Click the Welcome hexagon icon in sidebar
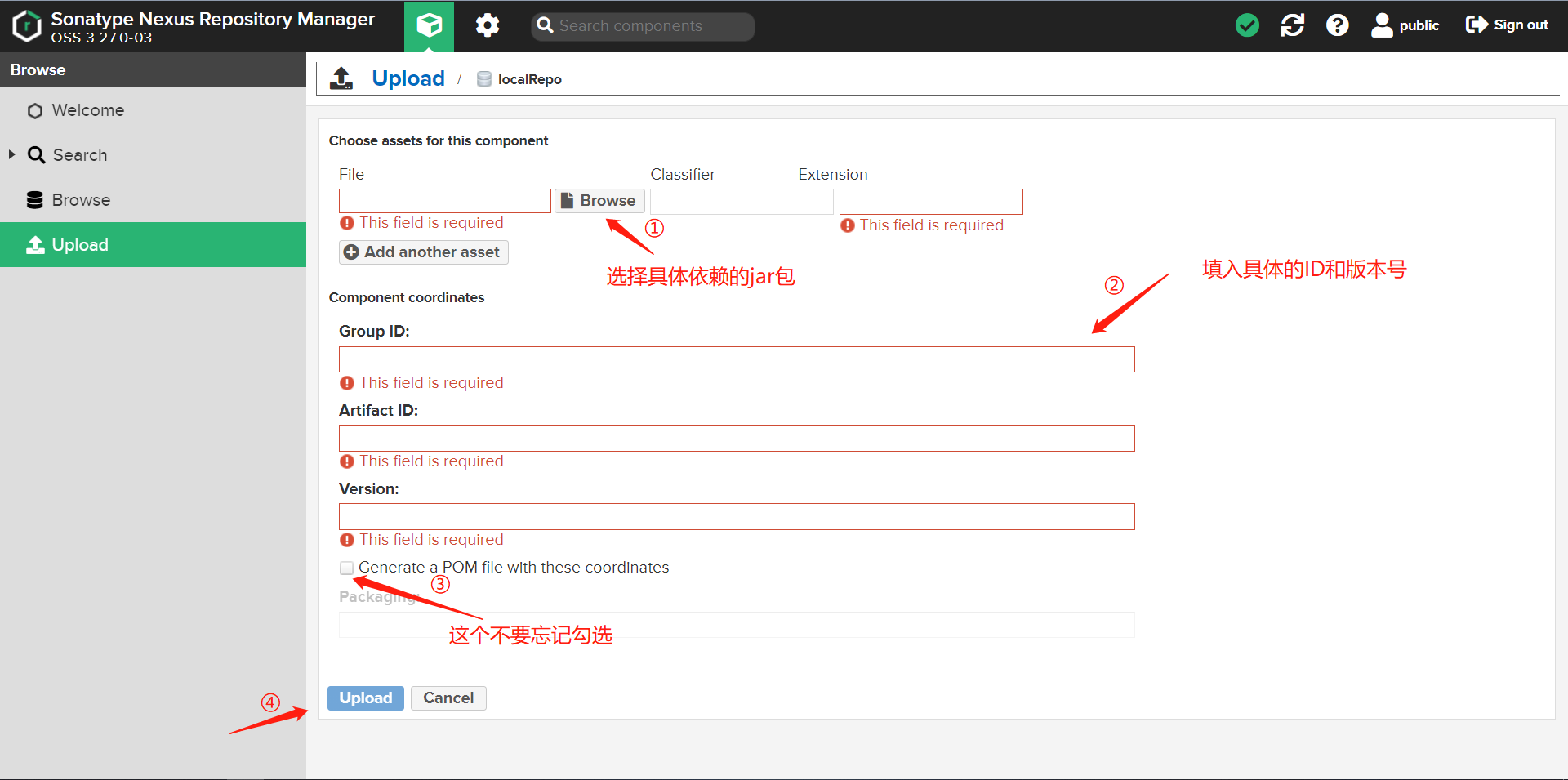 point(35,111)
